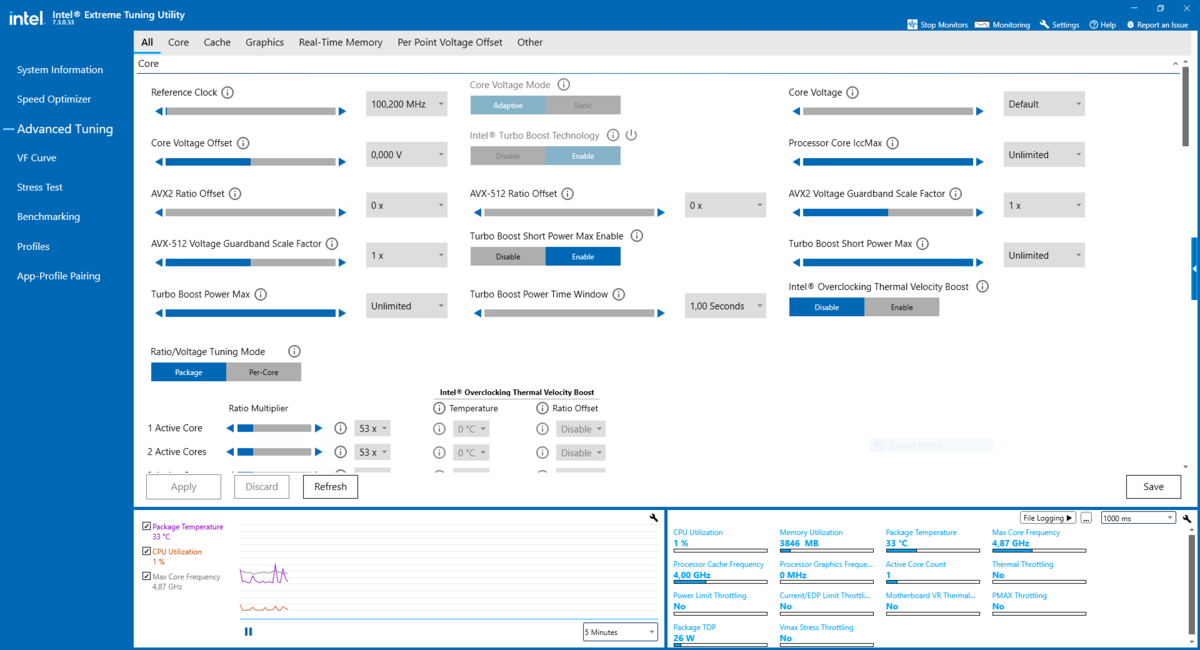This screenshot has width=1200, height=650.
Task: Click the Refresh button
Action: click(330, 487)
